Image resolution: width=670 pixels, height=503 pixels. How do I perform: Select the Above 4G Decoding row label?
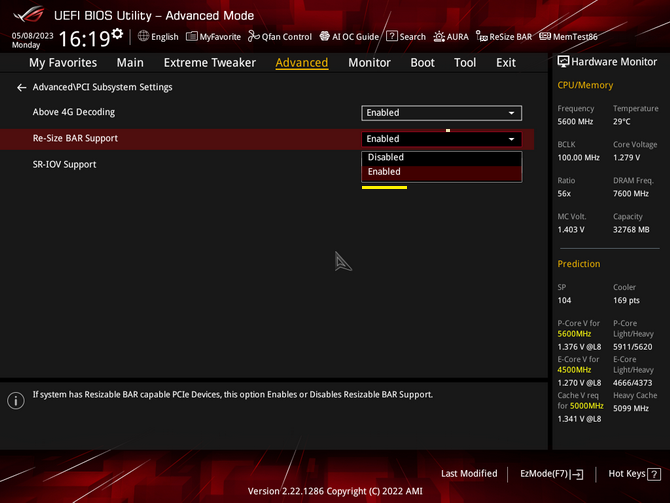click(x=74, y=112)
